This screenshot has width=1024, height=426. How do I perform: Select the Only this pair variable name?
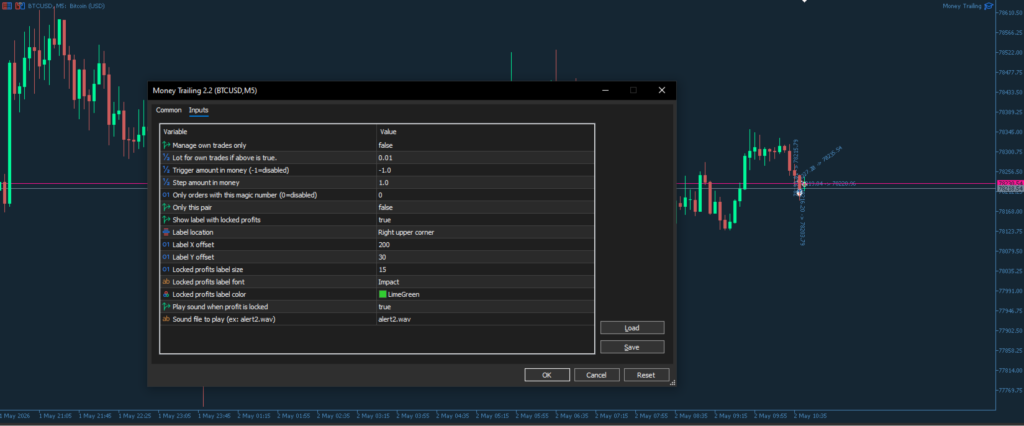192,207
